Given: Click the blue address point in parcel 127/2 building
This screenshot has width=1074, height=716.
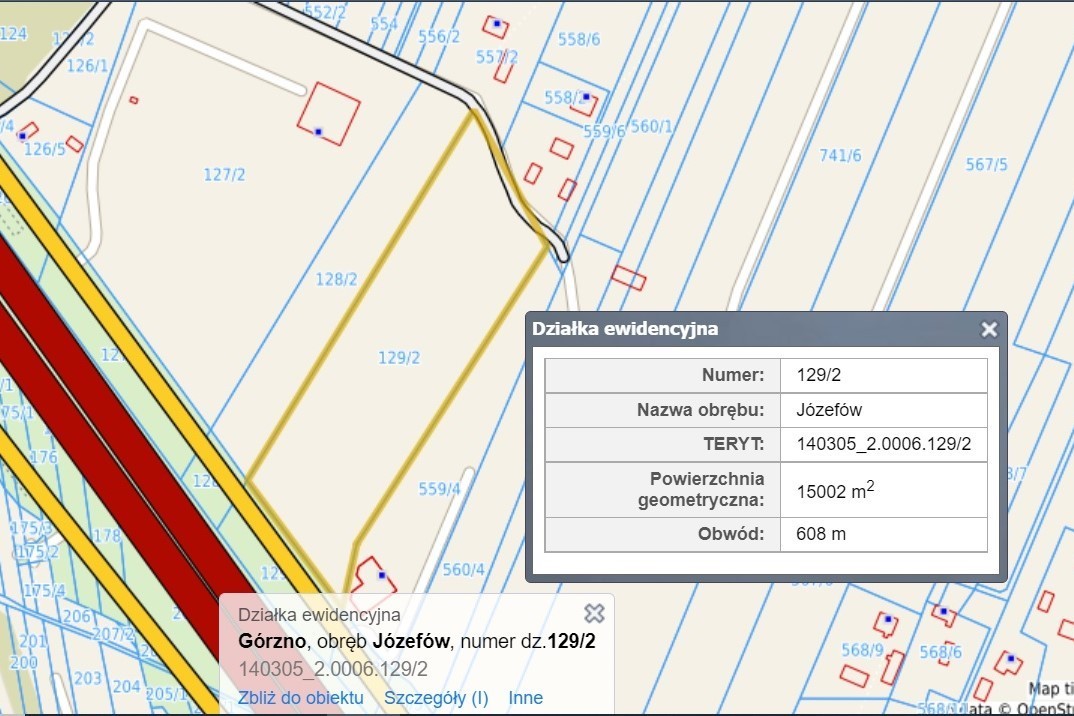Looking at the screenshot, I should point(318,132).
